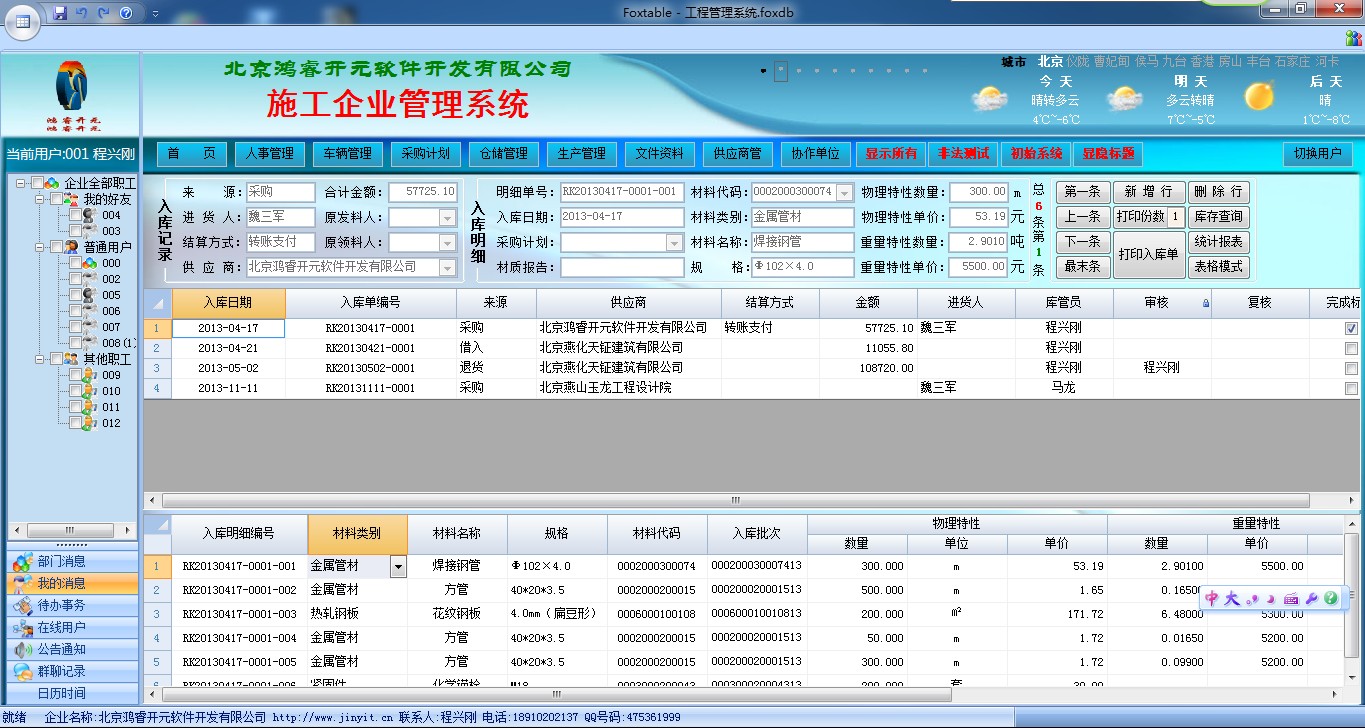Click the sun icon for 后天 weather
This screenshot has width=1365, height=728.
[x=1259, y=96]
